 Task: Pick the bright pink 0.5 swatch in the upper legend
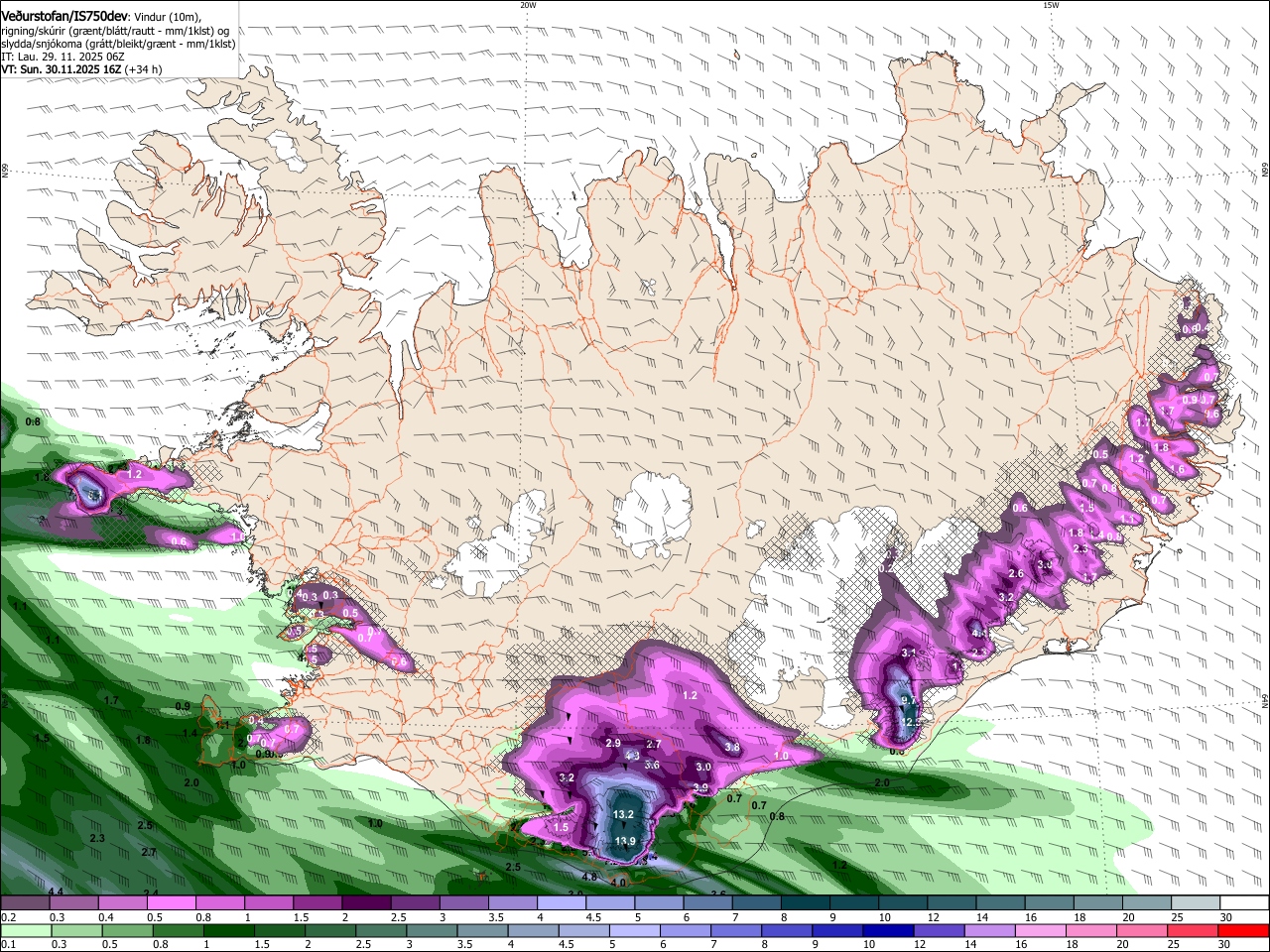[x=171, y=903]
